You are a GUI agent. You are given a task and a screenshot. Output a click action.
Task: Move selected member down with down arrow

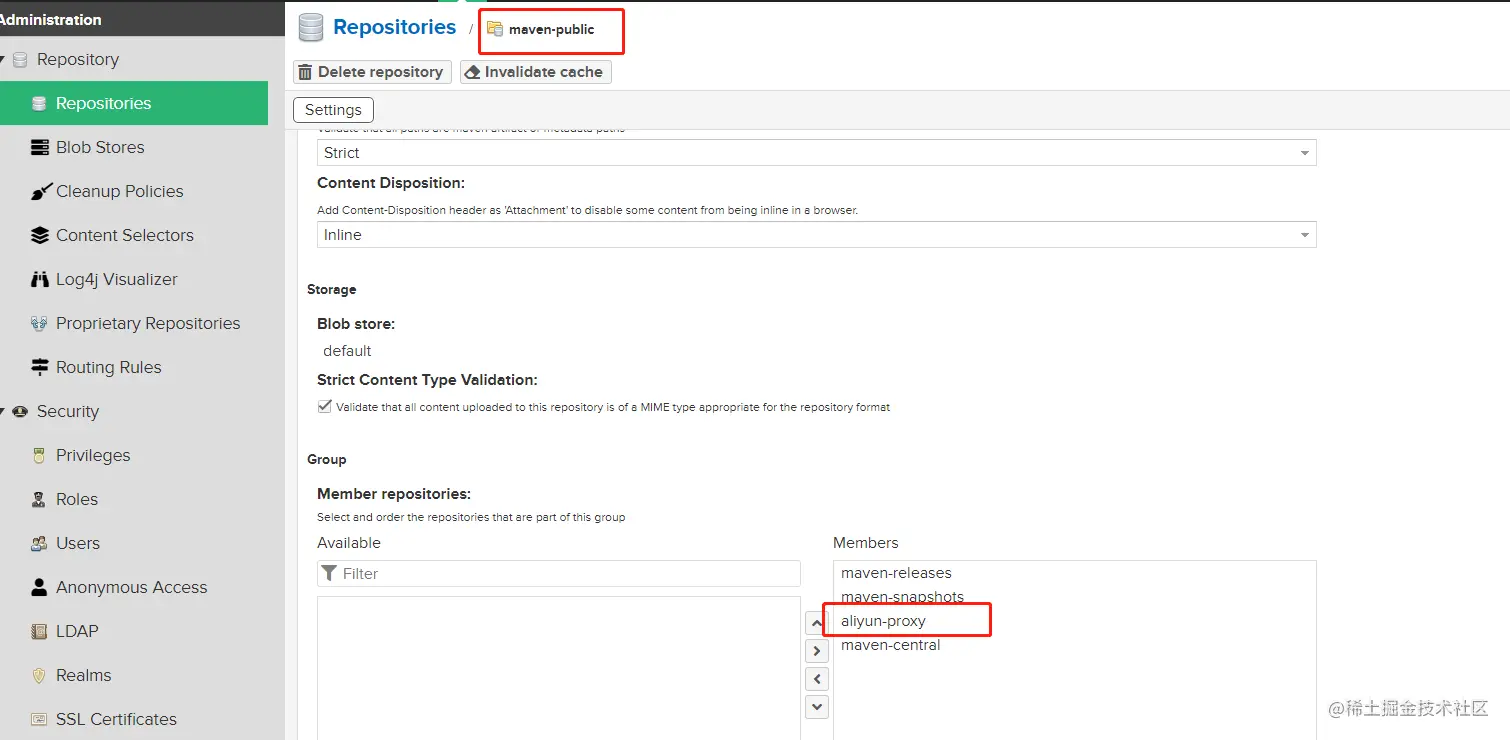click(817, 707)
